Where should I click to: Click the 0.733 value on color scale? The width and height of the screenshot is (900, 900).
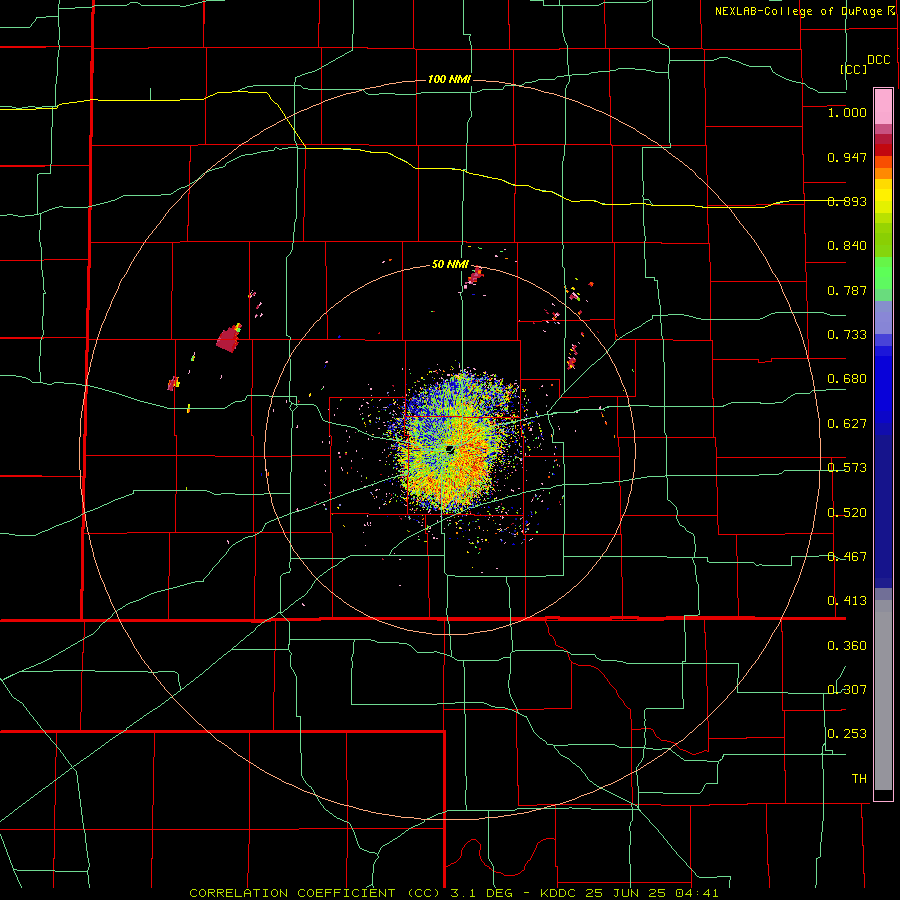click(x=847, y=335)
